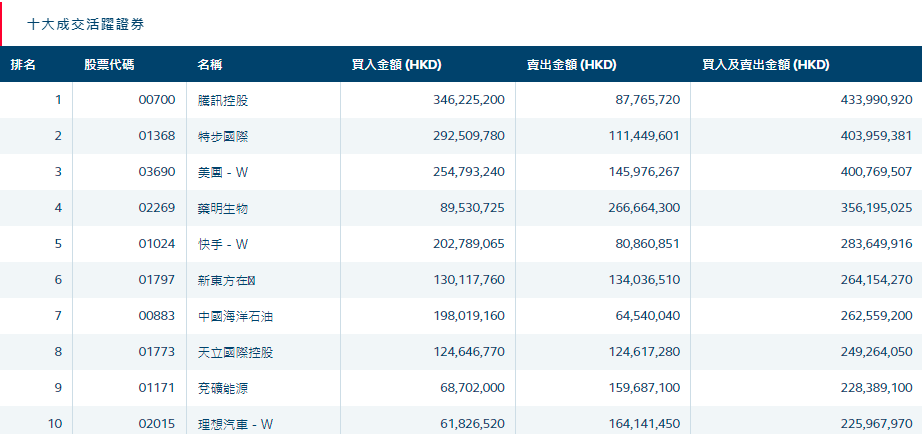Screen dimensions: 922x434
Task: Click buy amount 346,225,200
Action: pos(469,100)
